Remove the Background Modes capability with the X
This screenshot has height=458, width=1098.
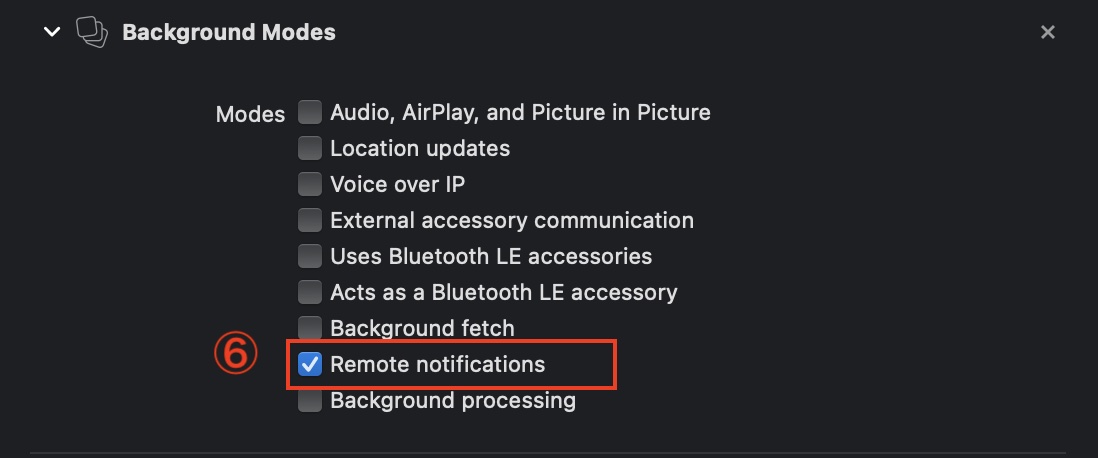pyautogui.click(x=1048, y=32)
